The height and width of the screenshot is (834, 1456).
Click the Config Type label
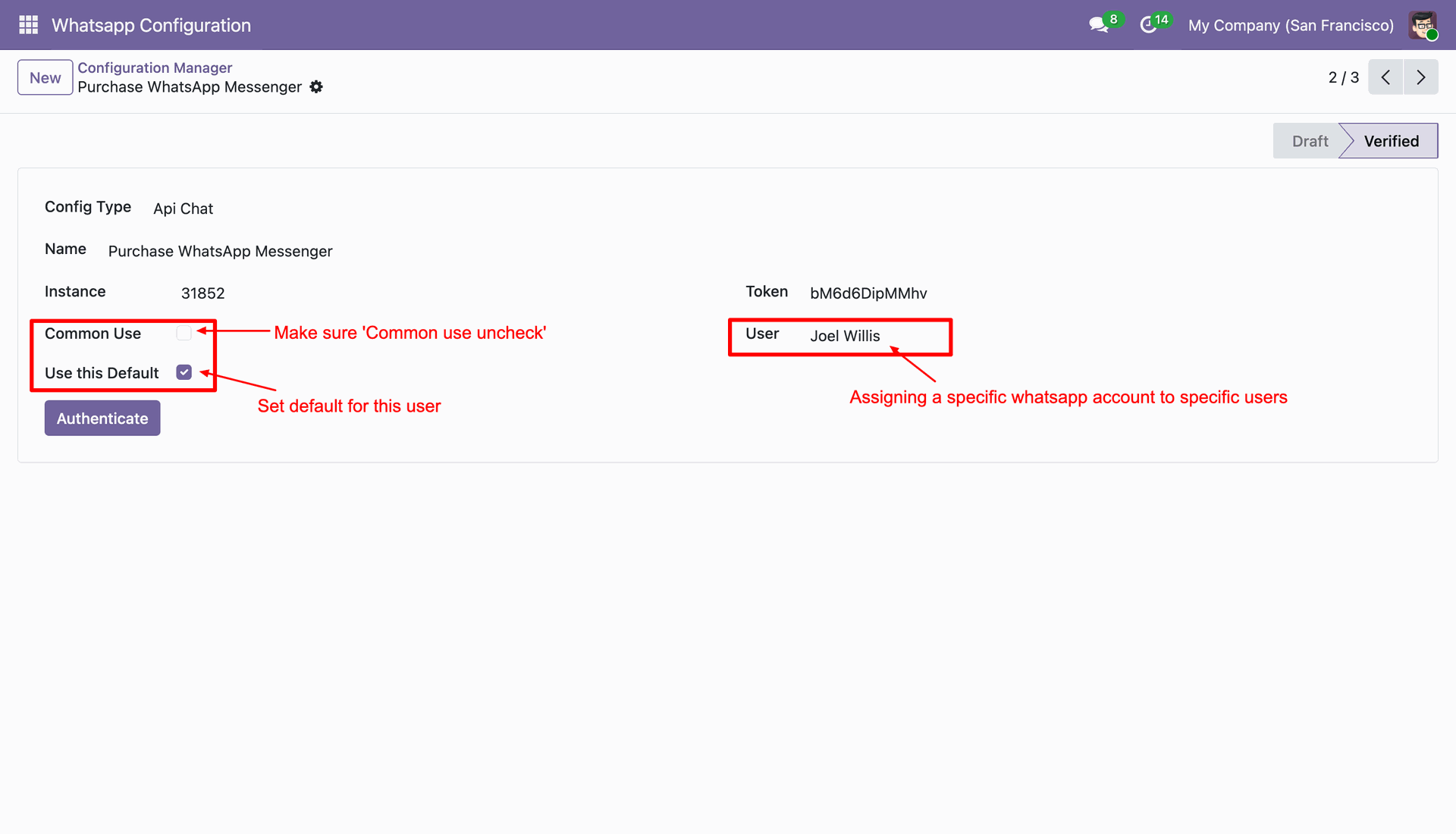click(x=88, y=207)
